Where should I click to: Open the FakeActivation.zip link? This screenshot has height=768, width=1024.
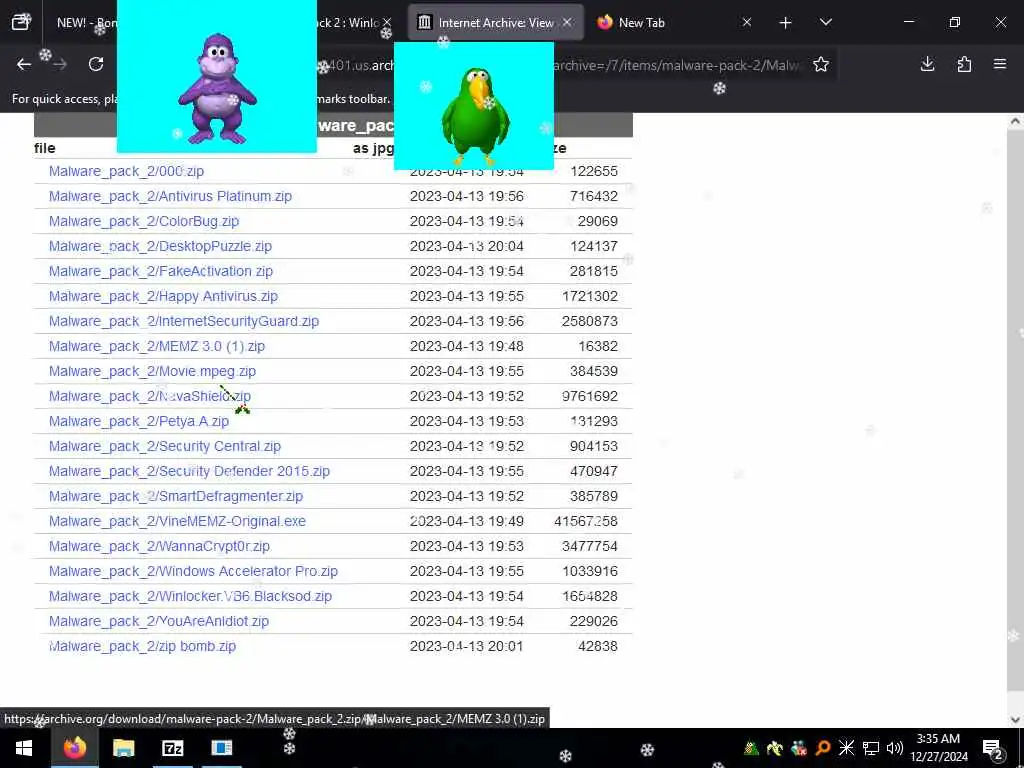(x=161, y=271)
